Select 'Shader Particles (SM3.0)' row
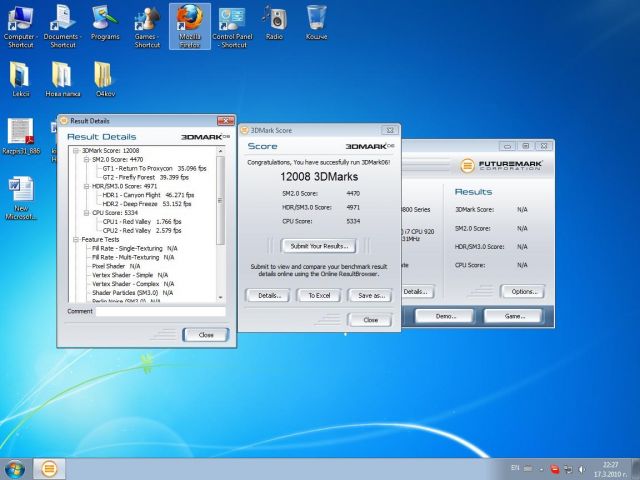Image resolution: width=640 pixels, height=480 pixels. (x=132, y=293)
